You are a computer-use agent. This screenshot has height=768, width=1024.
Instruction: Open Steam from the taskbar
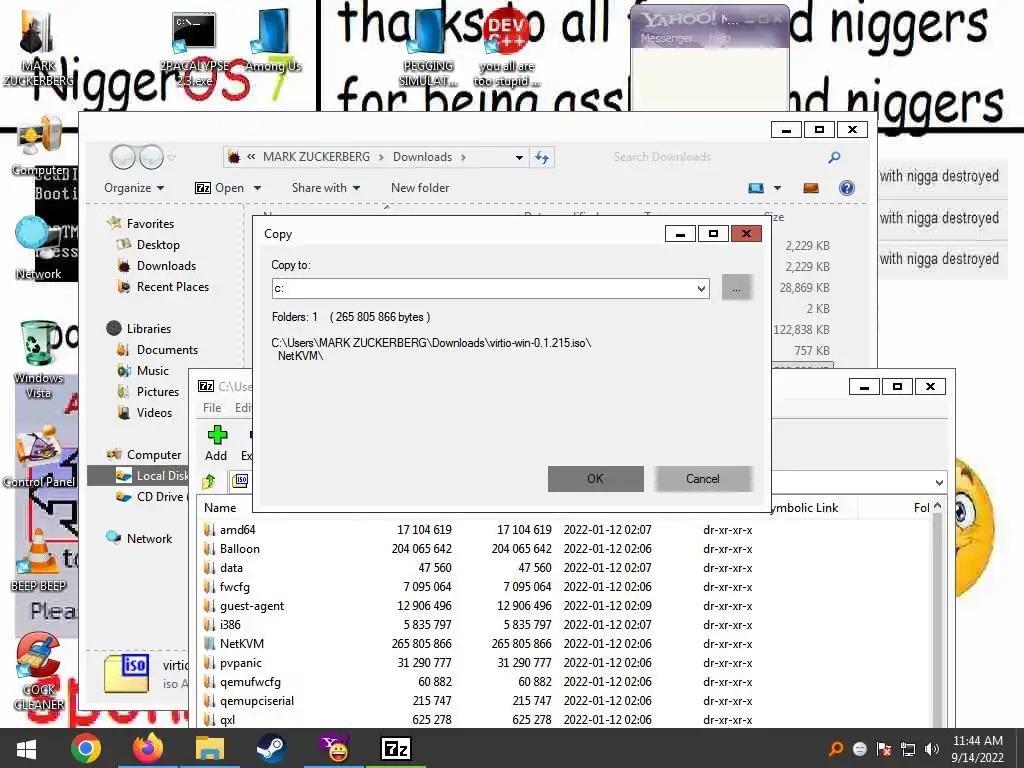(271, 748)
